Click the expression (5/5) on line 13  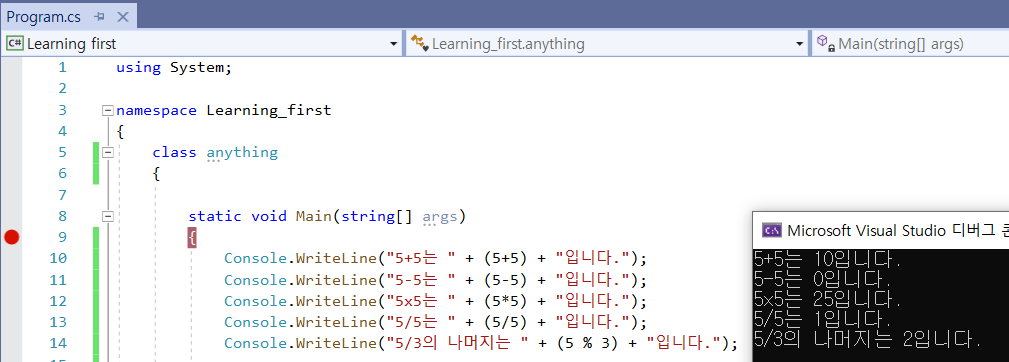506,322
